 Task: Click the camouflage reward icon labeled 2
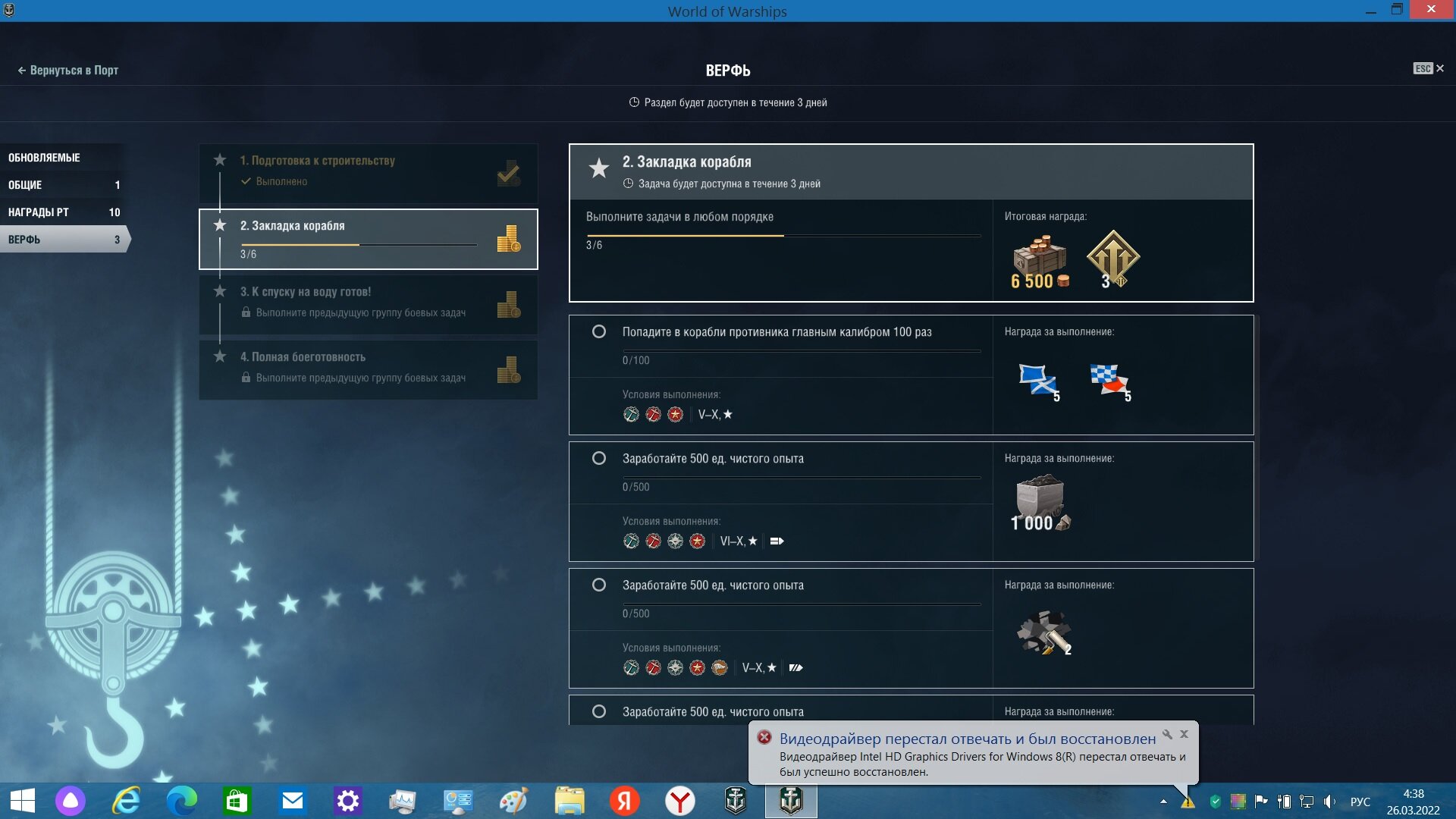coord(1044,632)
